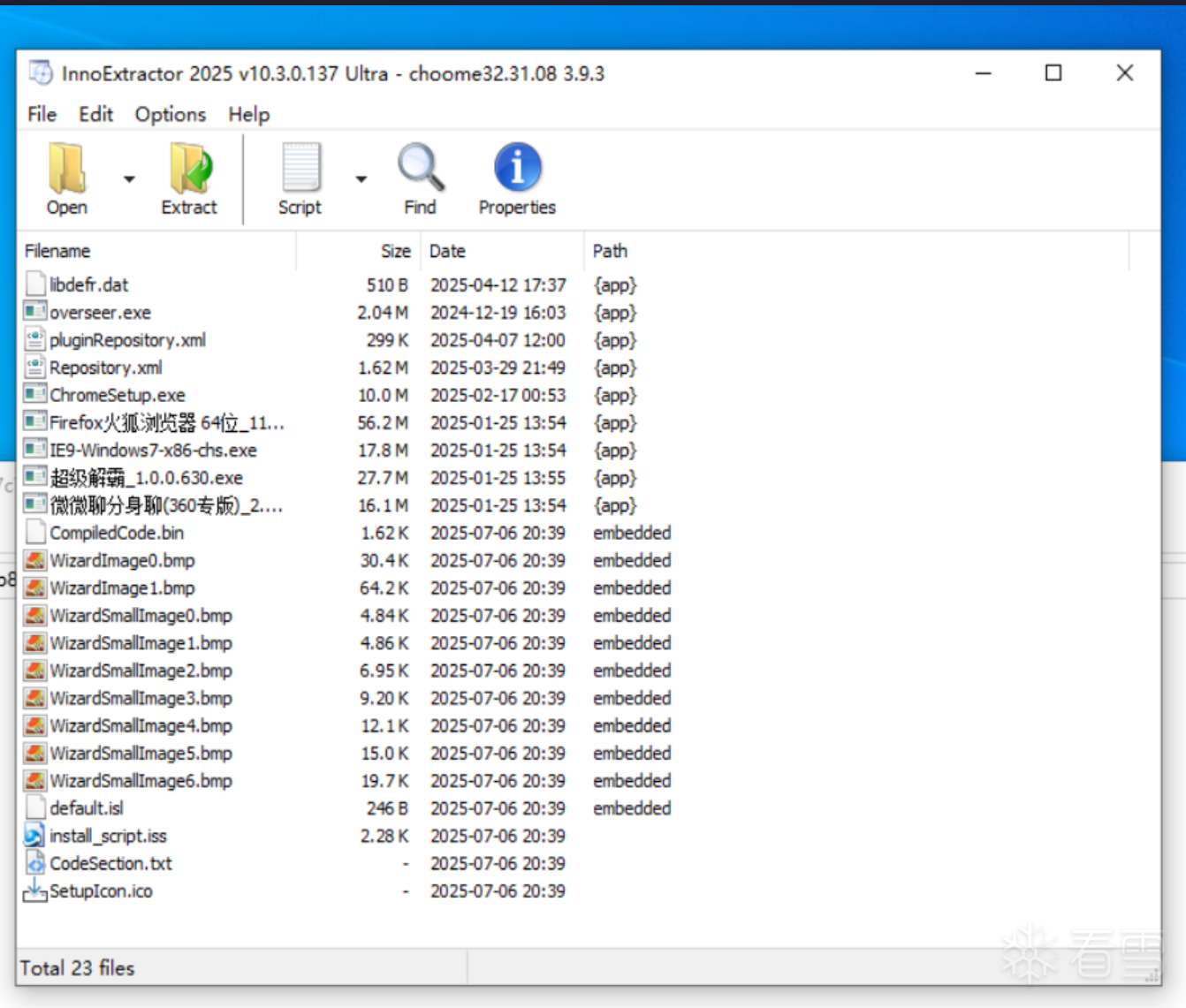Click the 2025-04-07 12:00 date cell
This screenshot has width=1186, height=1008.
click(x=498, y=340)
